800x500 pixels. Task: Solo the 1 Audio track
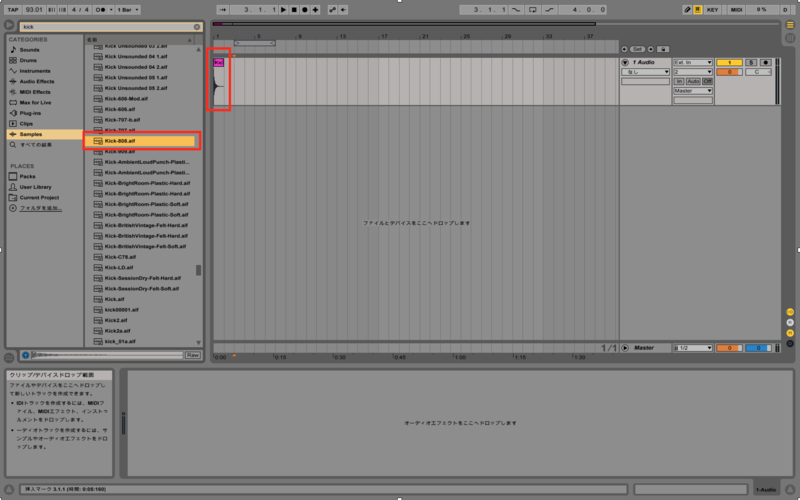point(751,62)
